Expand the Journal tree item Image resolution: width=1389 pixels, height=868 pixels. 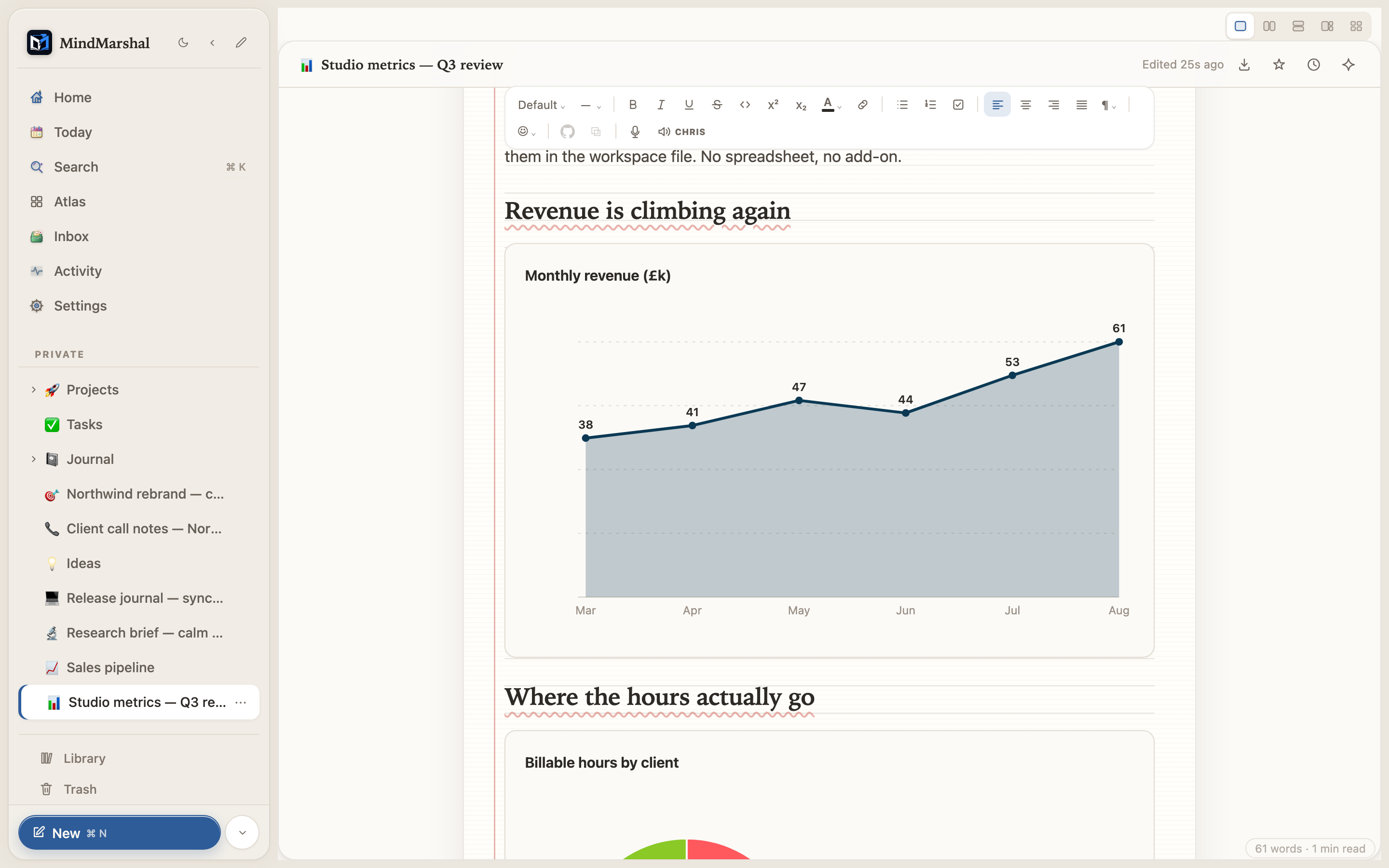[33, 459]
